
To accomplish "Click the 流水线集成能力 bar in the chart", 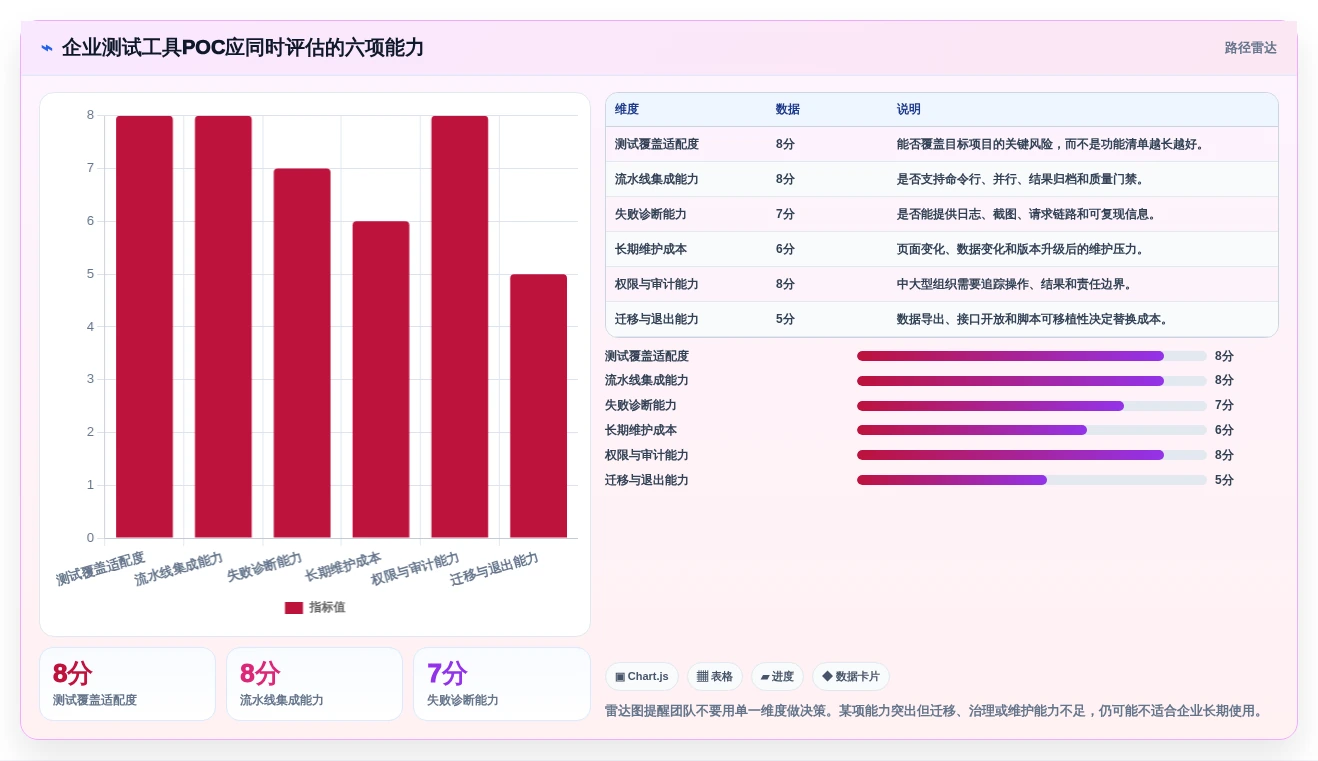I will coord(223,327).
